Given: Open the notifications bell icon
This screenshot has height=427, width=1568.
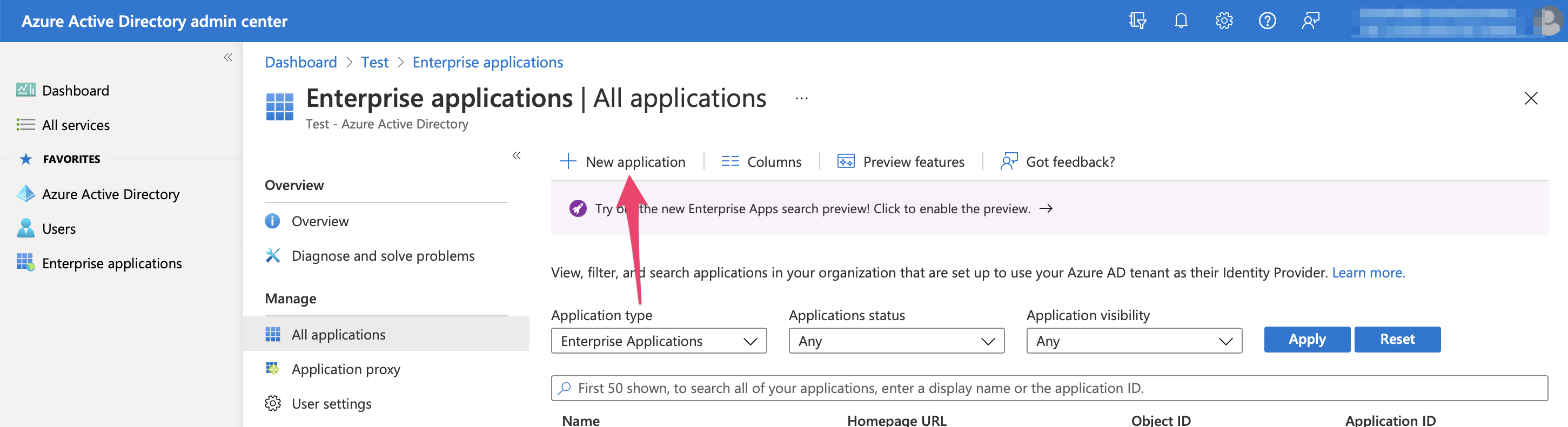Looking at the screenshot, I should pyautogui.click(x=1180, y=21).
